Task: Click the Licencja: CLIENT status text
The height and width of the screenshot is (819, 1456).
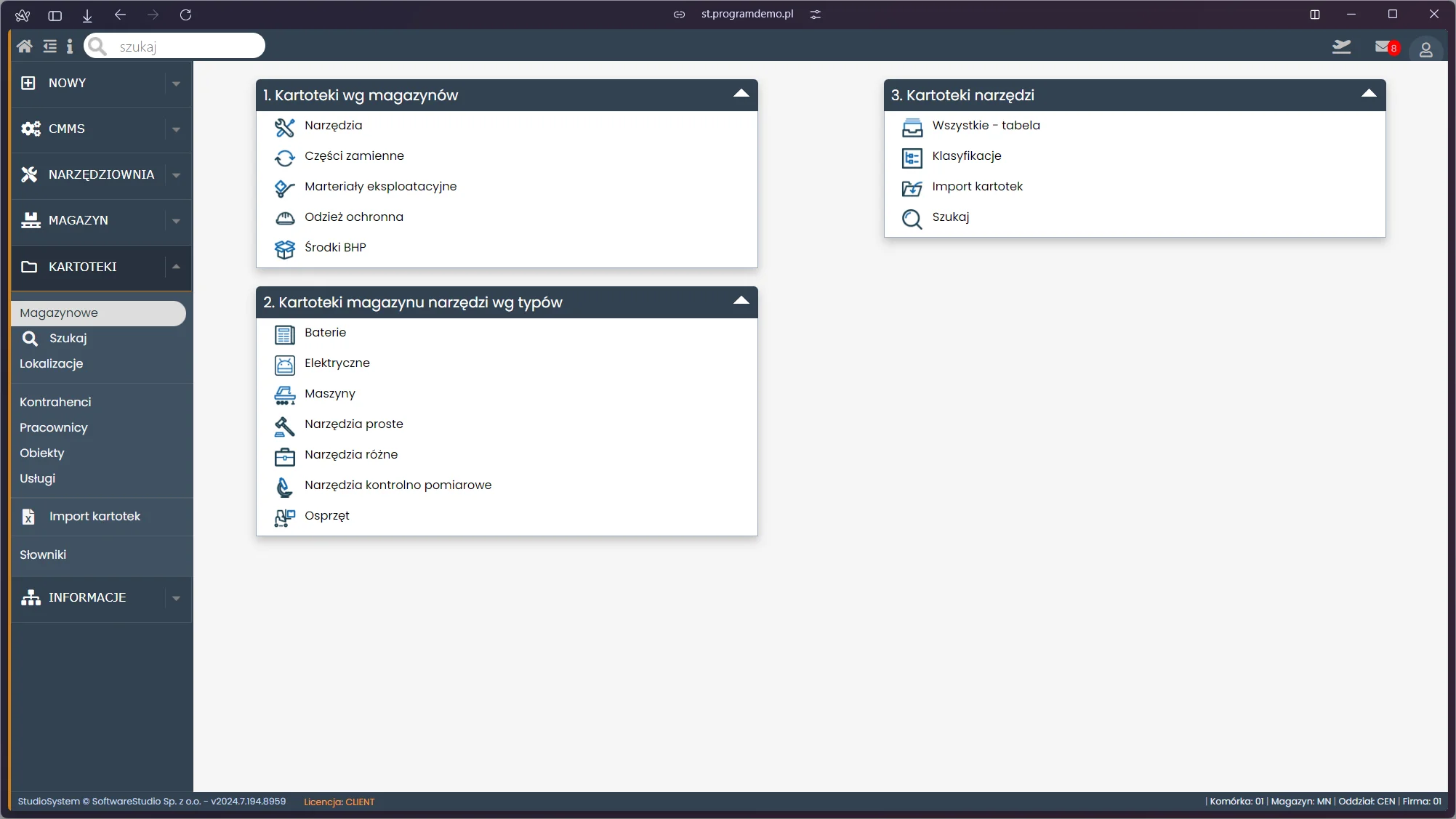Action: (339, 802)
